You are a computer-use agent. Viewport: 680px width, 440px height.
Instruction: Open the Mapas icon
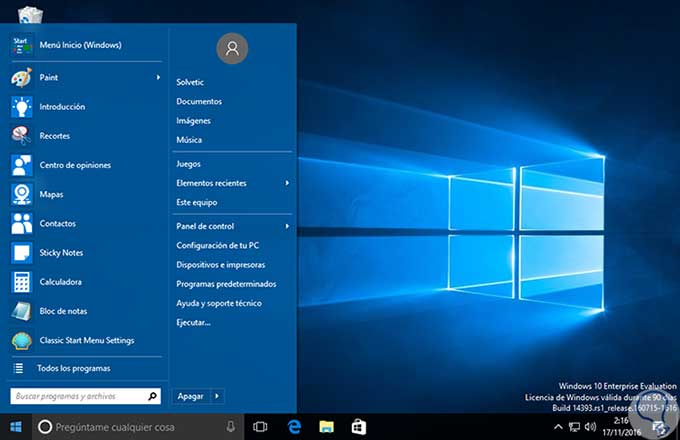22,194
